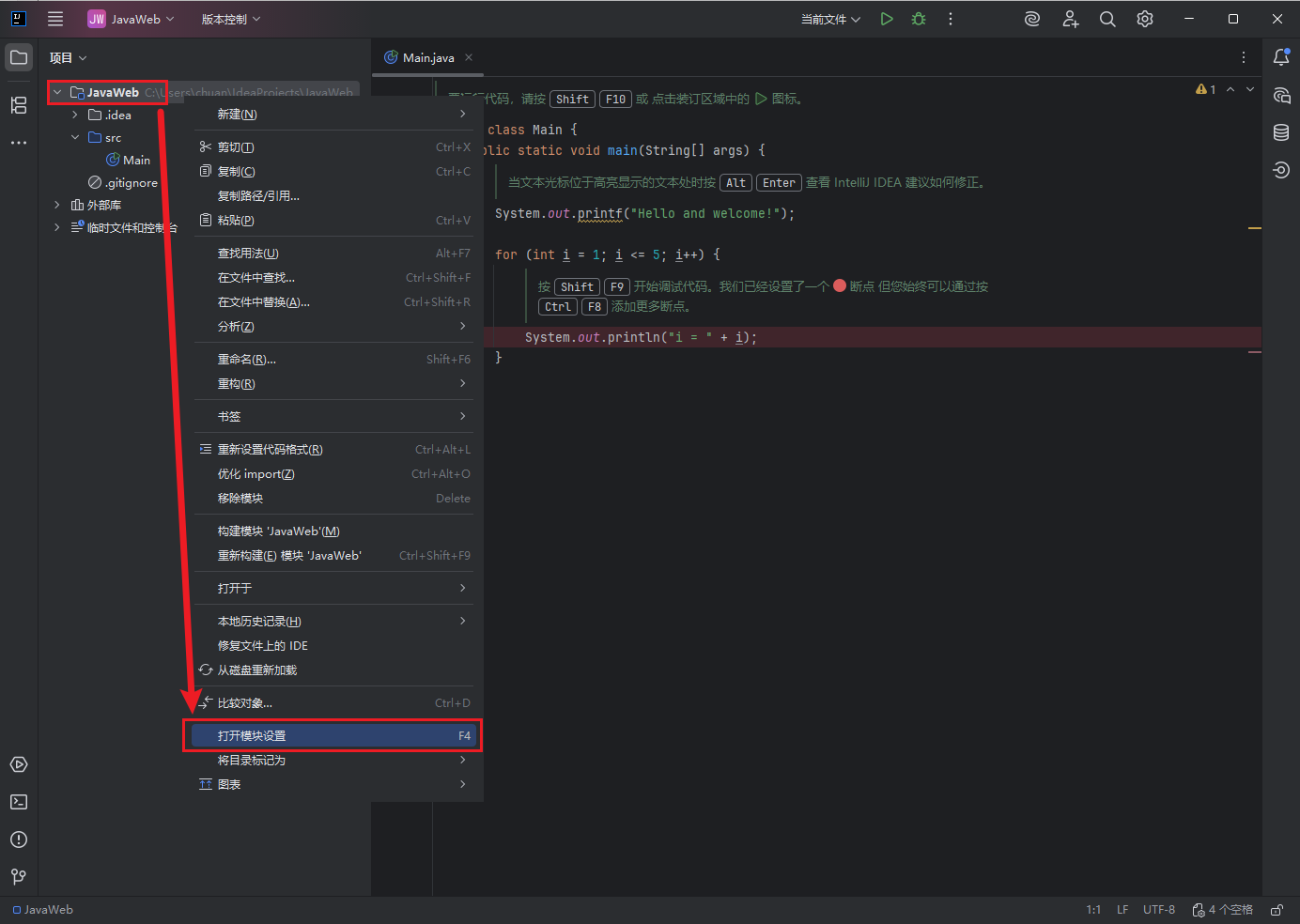Open the 项目 view selector dropdown
Viewport: 1300px width, 924px height.
tap(69, 57)
